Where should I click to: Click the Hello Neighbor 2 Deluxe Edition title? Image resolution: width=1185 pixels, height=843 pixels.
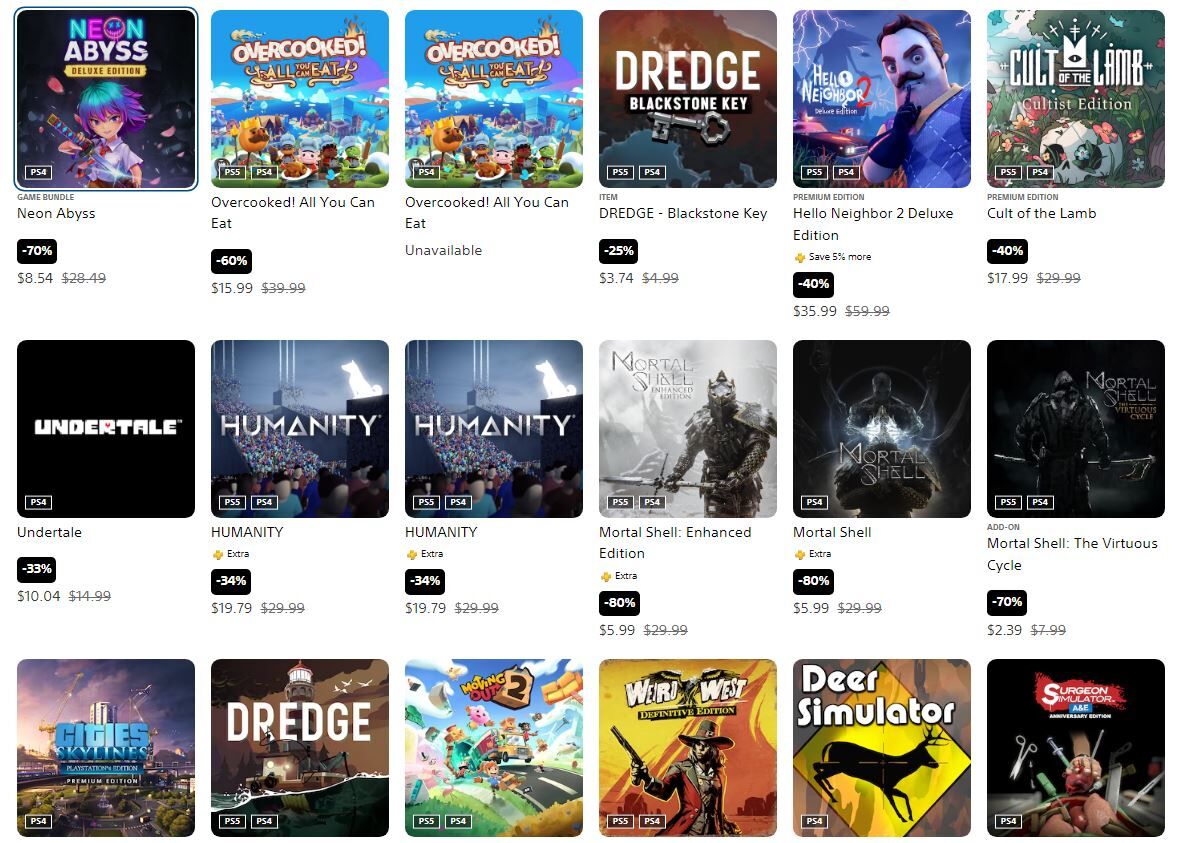[x=873, y=224]
